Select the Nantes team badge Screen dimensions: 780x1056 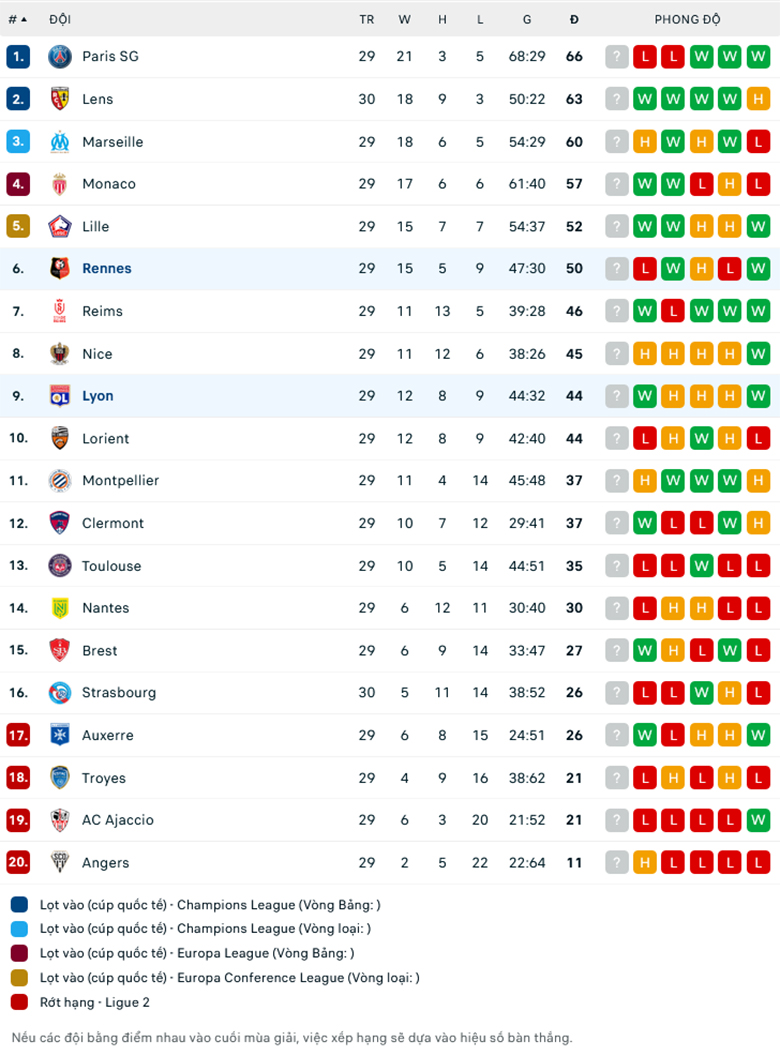point(58,608)
